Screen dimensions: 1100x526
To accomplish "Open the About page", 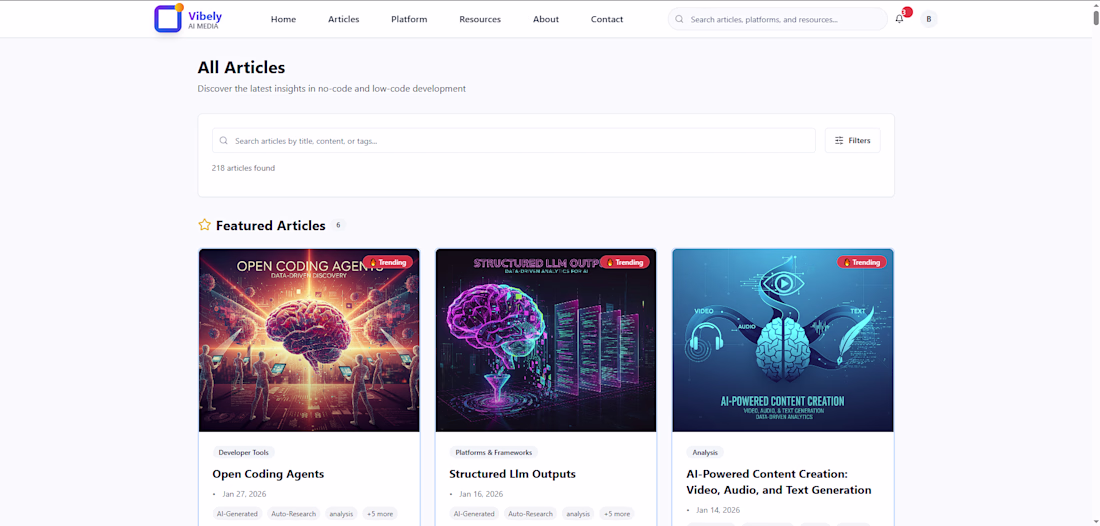I will 546,19.
